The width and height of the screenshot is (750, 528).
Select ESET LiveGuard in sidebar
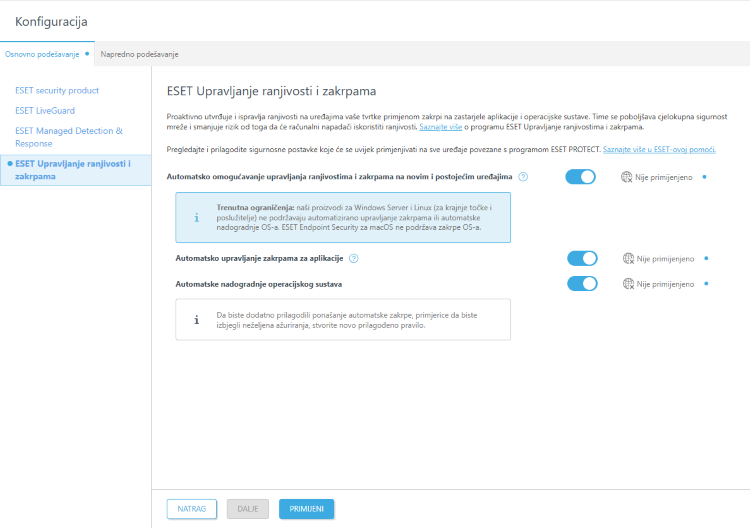pyautogui.click(x=45, y=110)
